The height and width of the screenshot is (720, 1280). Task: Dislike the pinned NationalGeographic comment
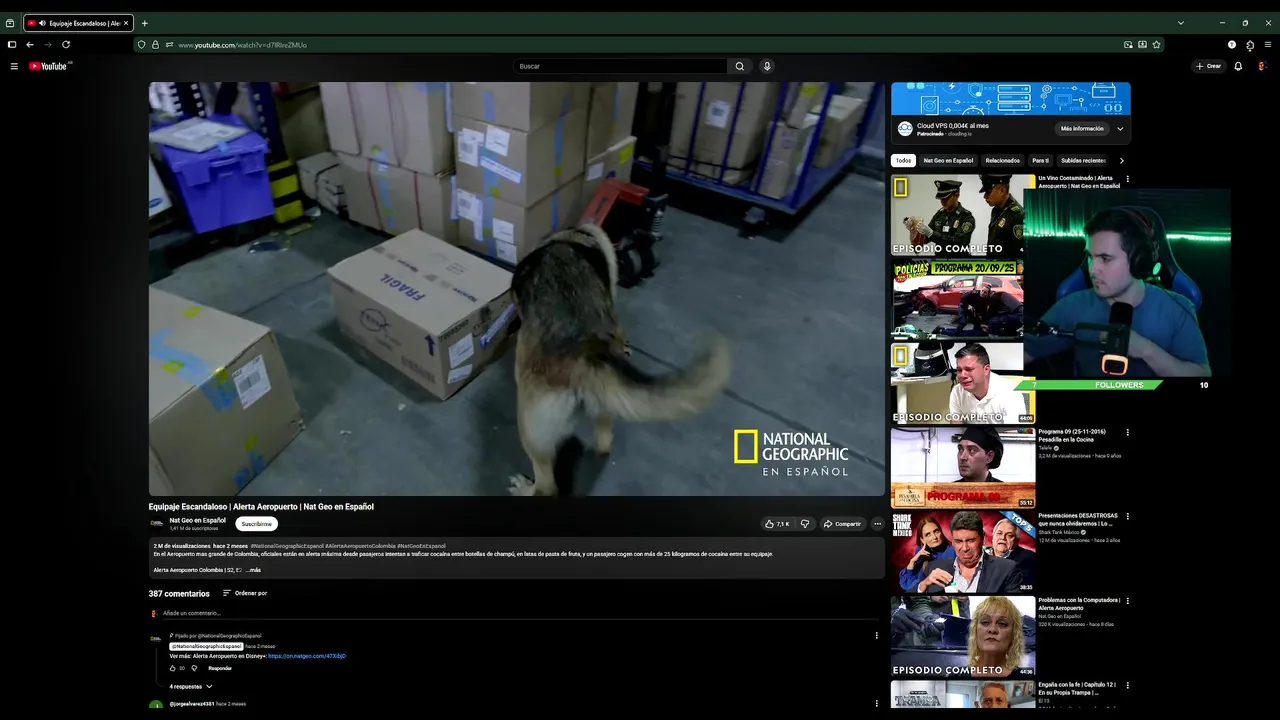click(x=194, y=668)
